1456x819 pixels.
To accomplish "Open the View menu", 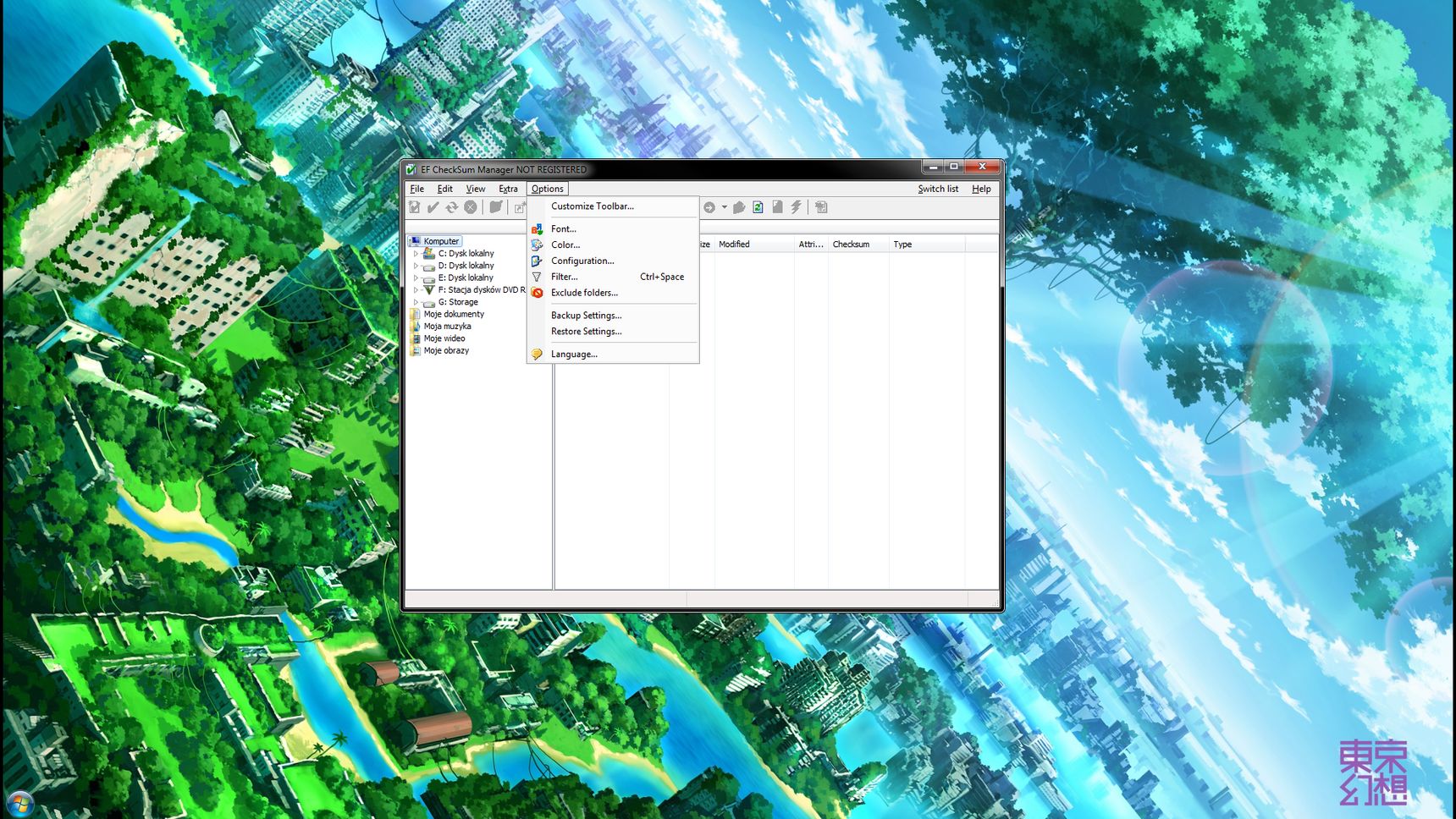I will pyautogui.click(x=476, y=189).
